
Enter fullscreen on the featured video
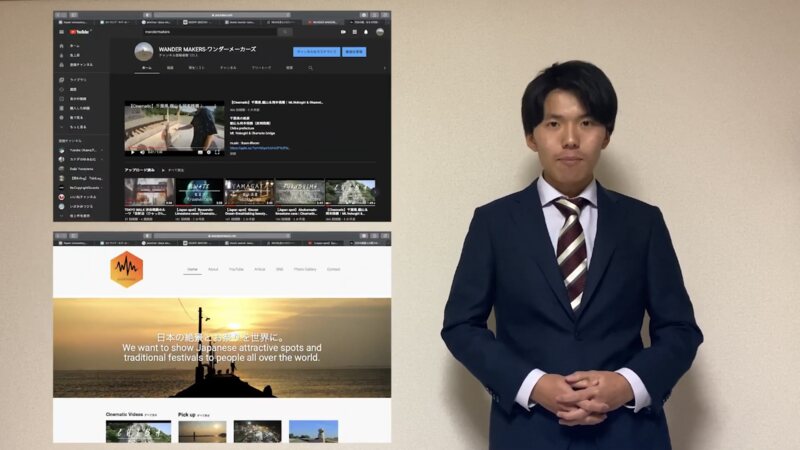click(217, 152)
